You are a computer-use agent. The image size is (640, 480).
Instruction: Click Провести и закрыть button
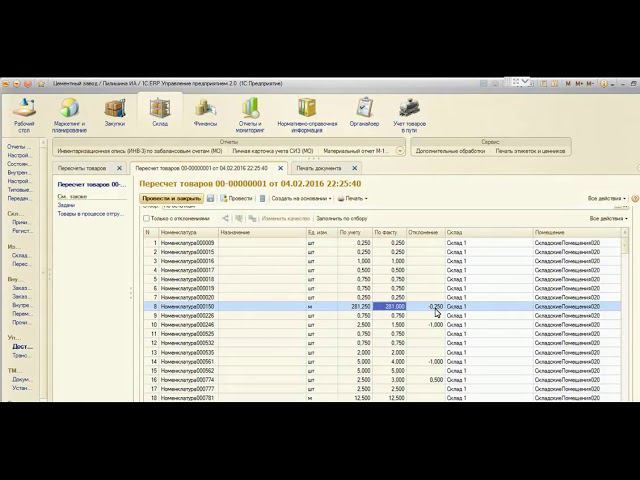pos(171,198)
